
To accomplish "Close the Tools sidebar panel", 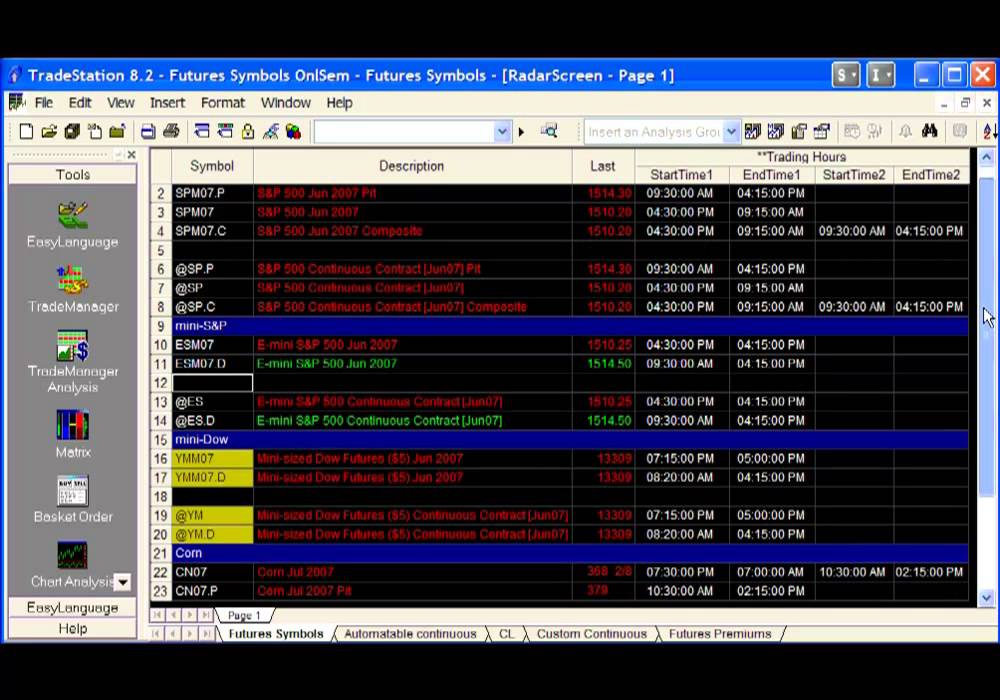I will coord(131,154).
